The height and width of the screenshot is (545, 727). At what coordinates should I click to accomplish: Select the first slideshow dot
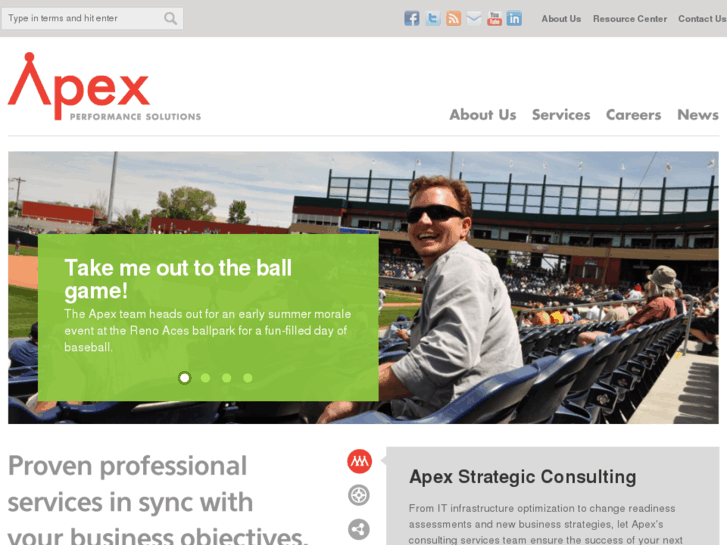point(185,378)
